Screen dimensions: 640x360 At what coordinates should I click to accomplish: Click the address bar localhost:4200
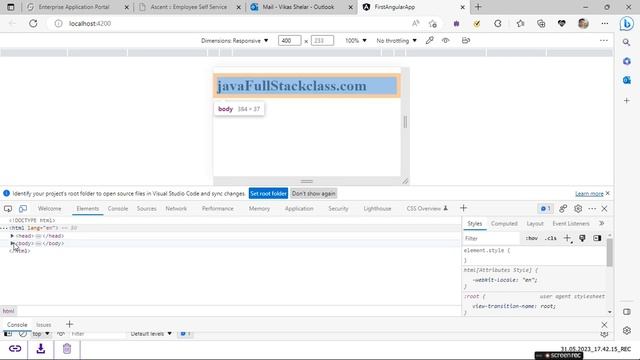90,24
